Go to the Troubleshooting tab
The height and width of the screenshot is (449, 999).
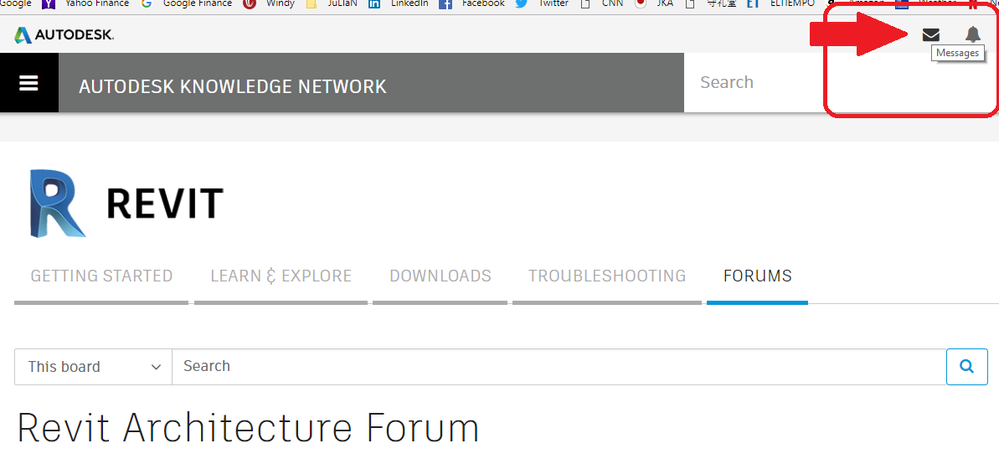click(x=607, y=276)
